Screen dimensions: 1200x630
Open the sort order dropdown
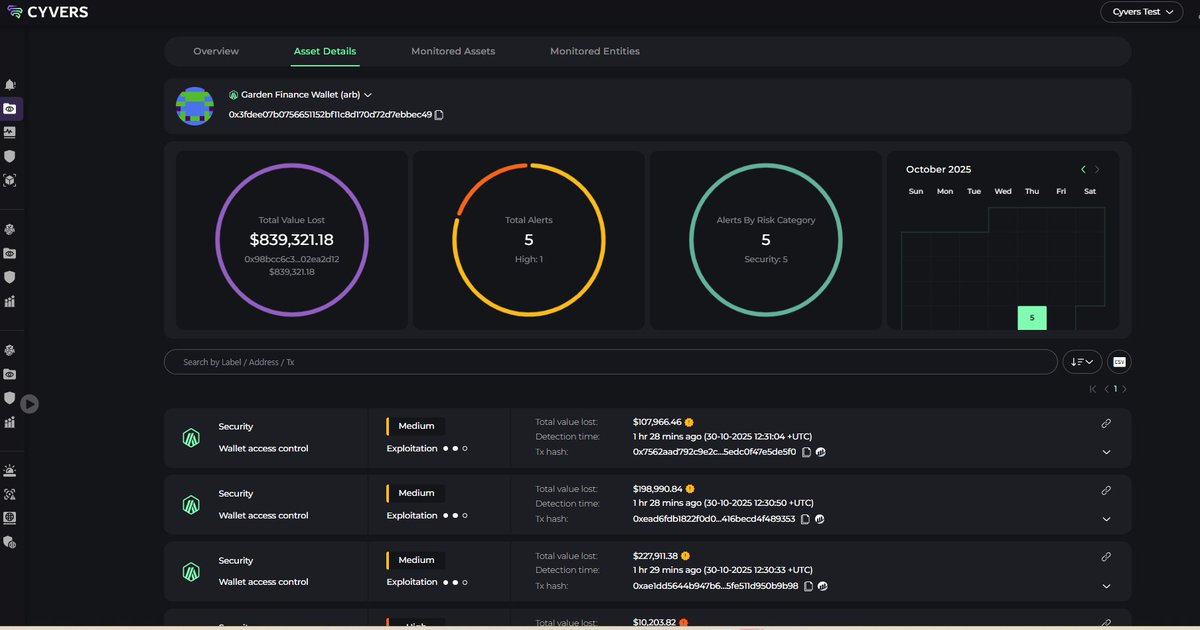[1082, 362]
